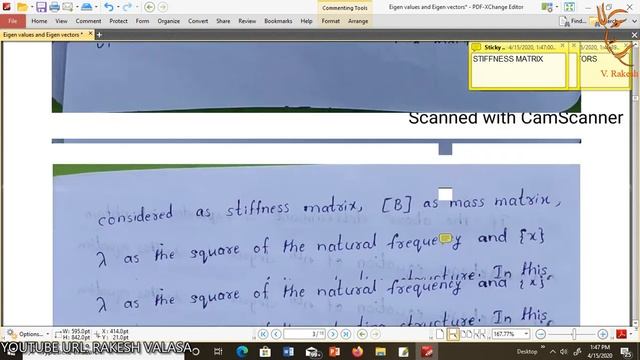Click the Redo arrow icon
Viewport: 640px width, 360px height.
click(127, 7)
